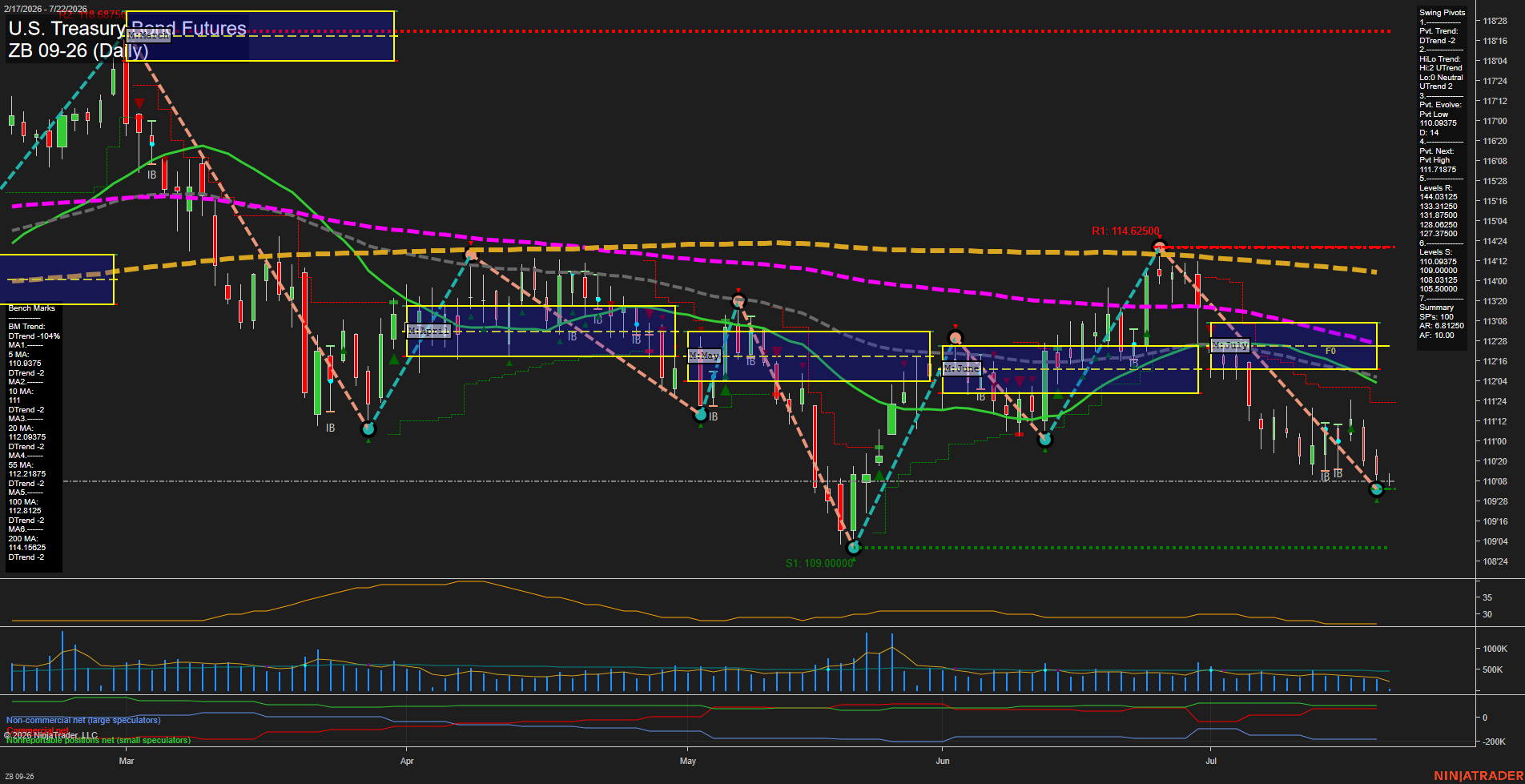1525x784 pixels.
Task: Select the 'M-June' monthly session label
Action: [x=962, y=368]
